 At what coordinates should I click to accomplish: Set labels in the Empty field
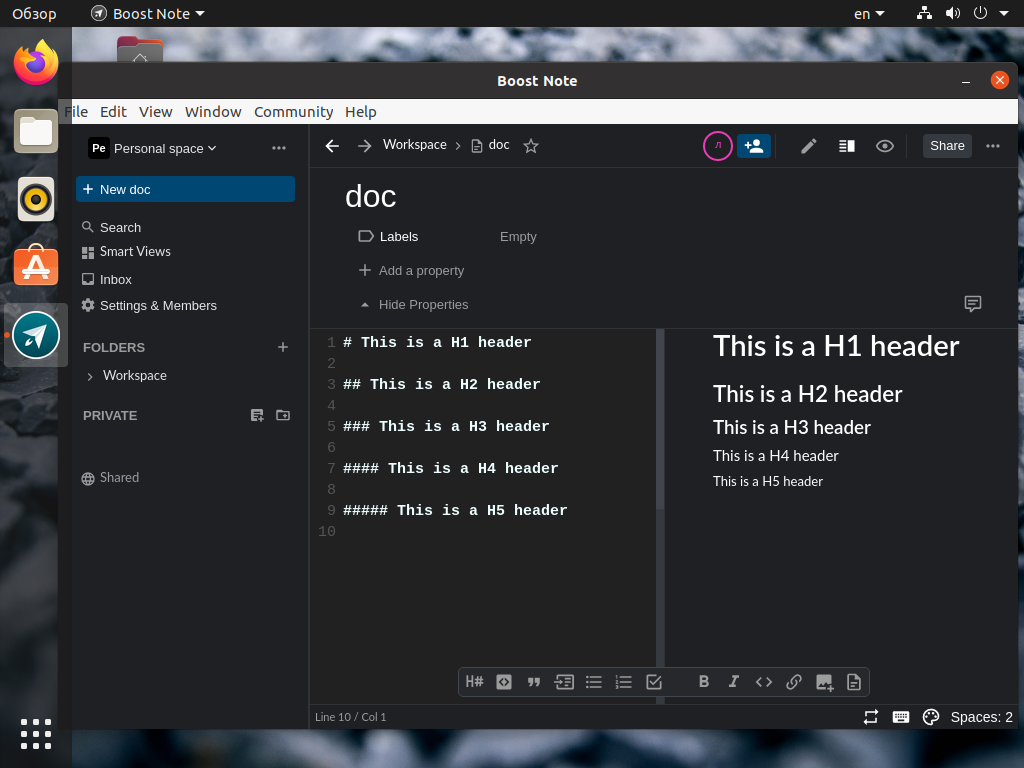coord(518,236)
